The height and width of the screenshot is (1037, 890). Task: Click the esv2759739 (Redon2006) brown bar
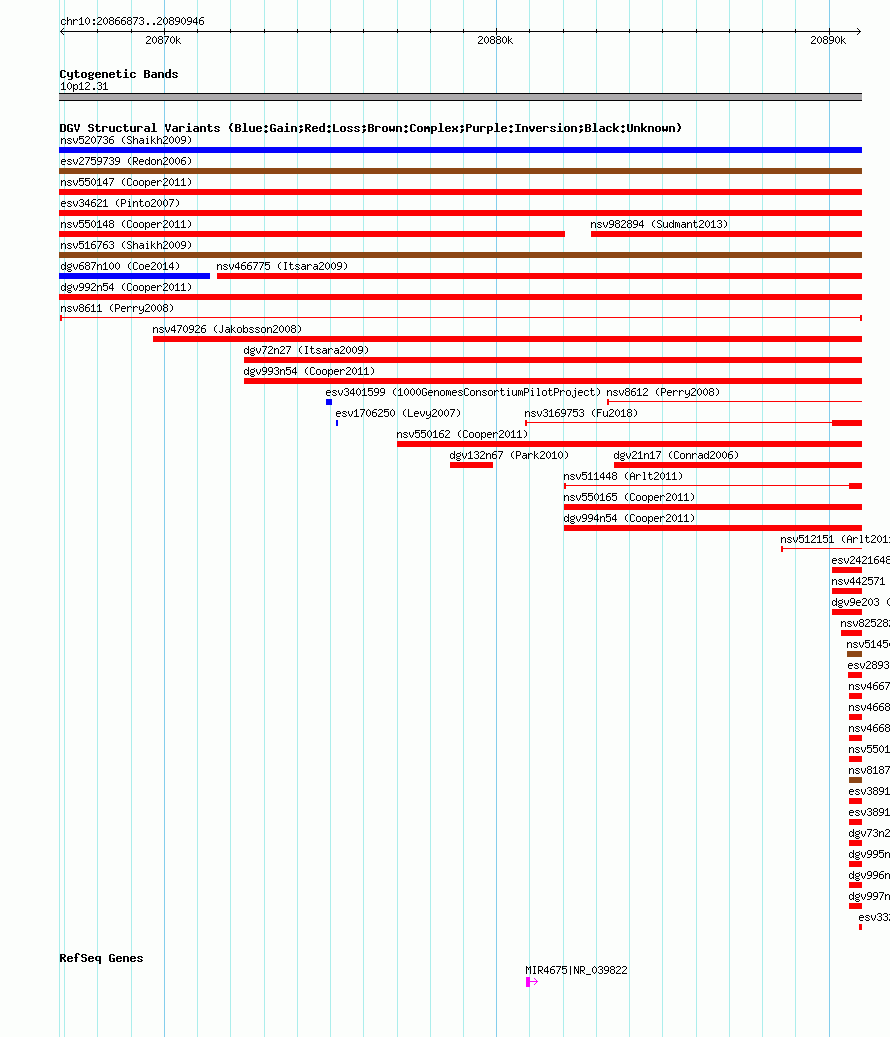click(460, 171)
